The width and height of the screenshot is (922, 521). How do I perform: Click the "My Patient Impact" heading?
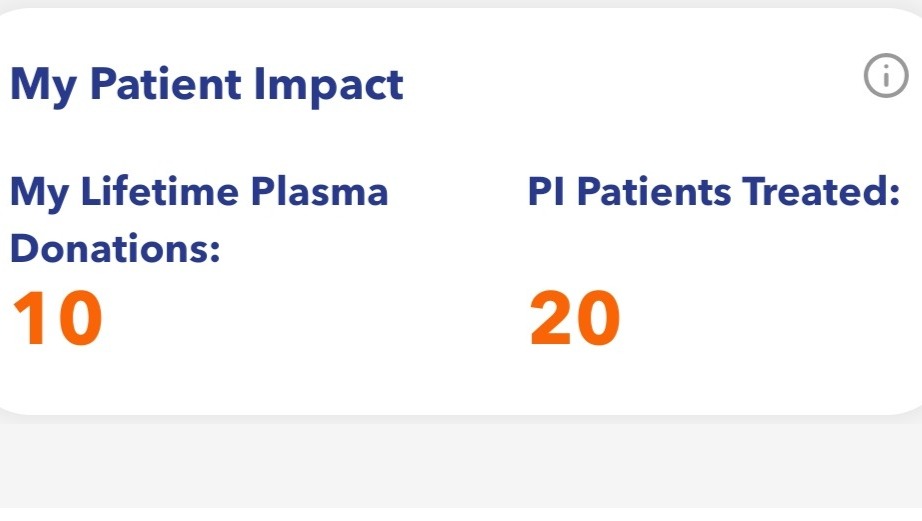click(x=207, y=84)
